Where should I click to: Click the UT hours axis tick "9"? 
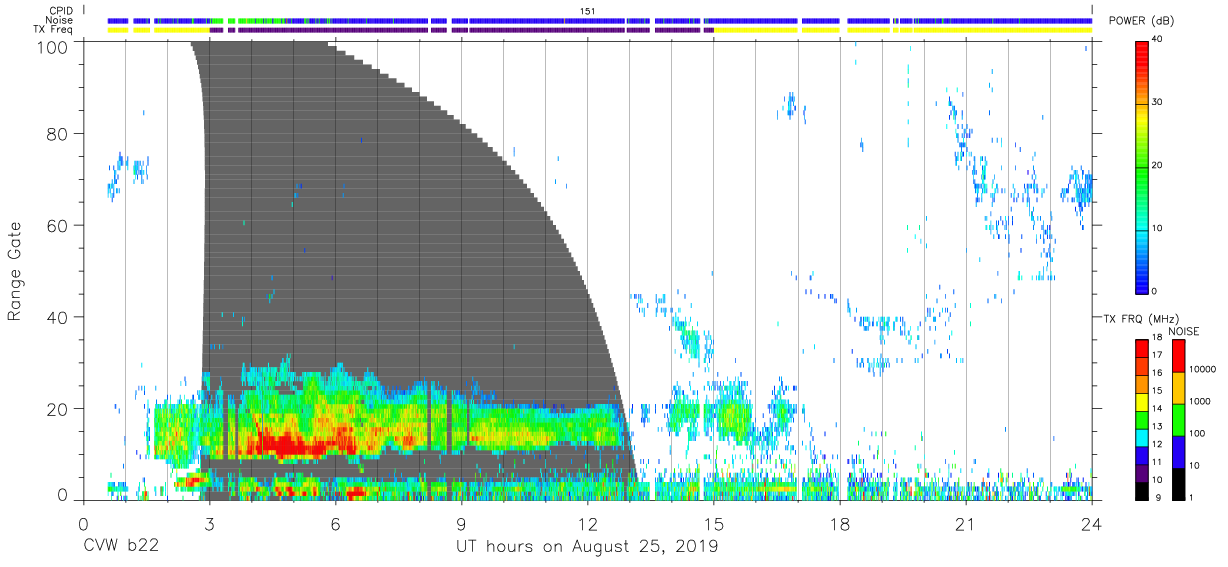pyautogui.click(x=461, y=524)
